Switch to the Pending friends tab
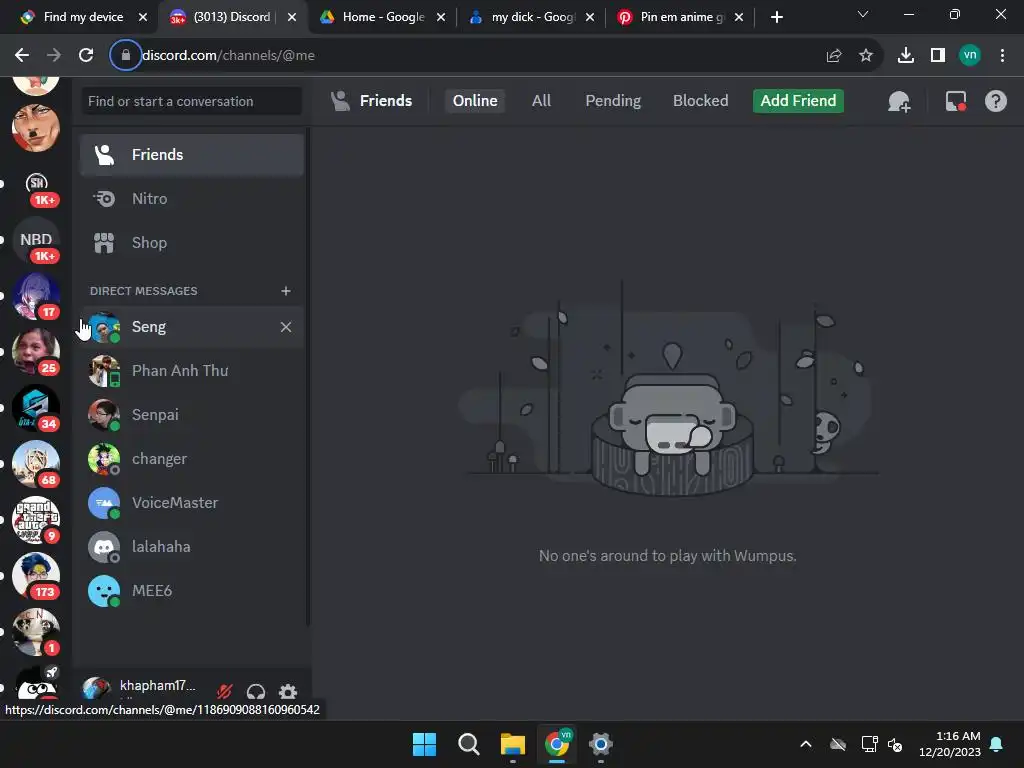The image size is (1024, 768). coord(613,101)
